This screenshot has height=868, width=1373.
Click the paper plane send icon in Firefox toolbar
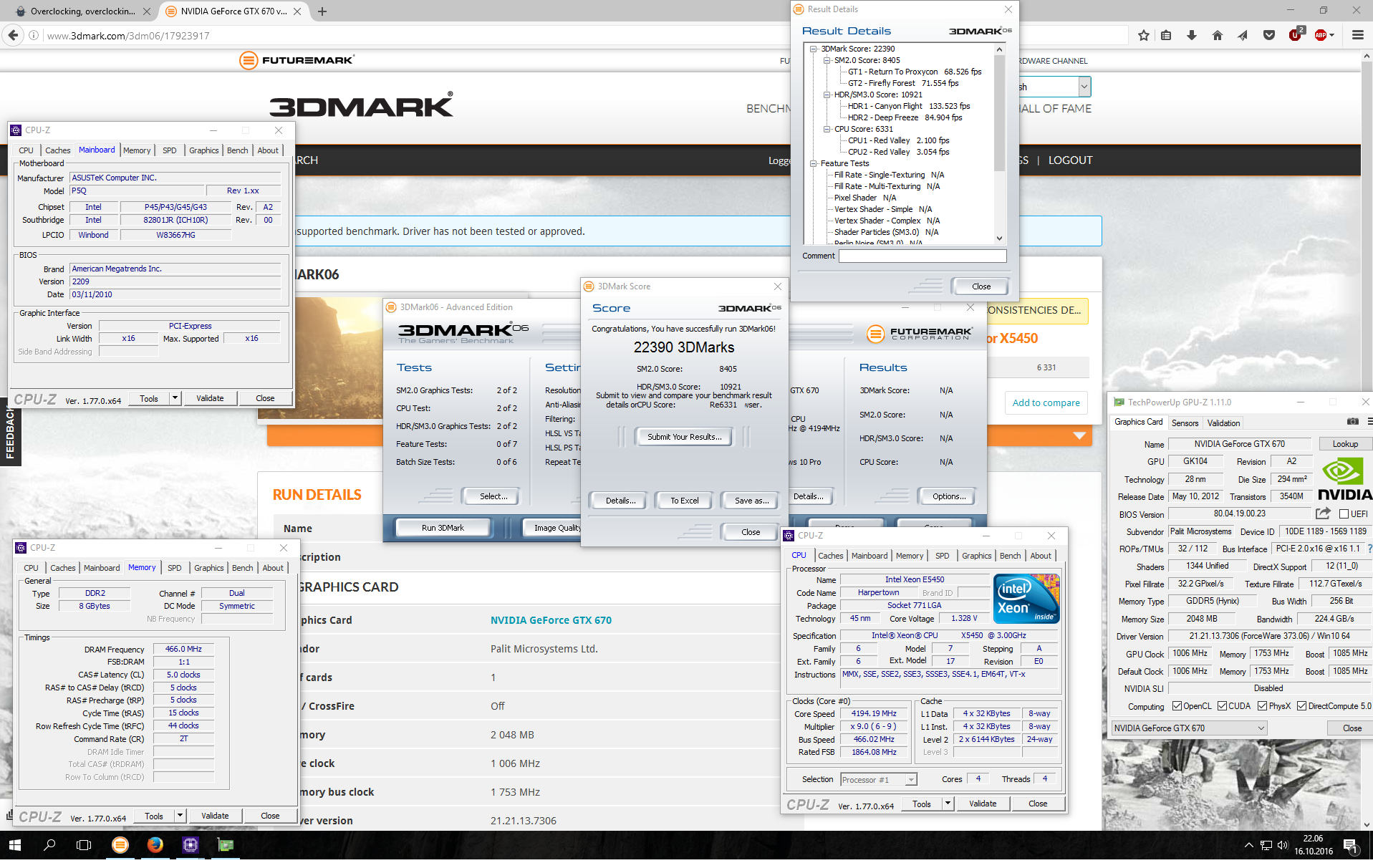click(1243, 35)
